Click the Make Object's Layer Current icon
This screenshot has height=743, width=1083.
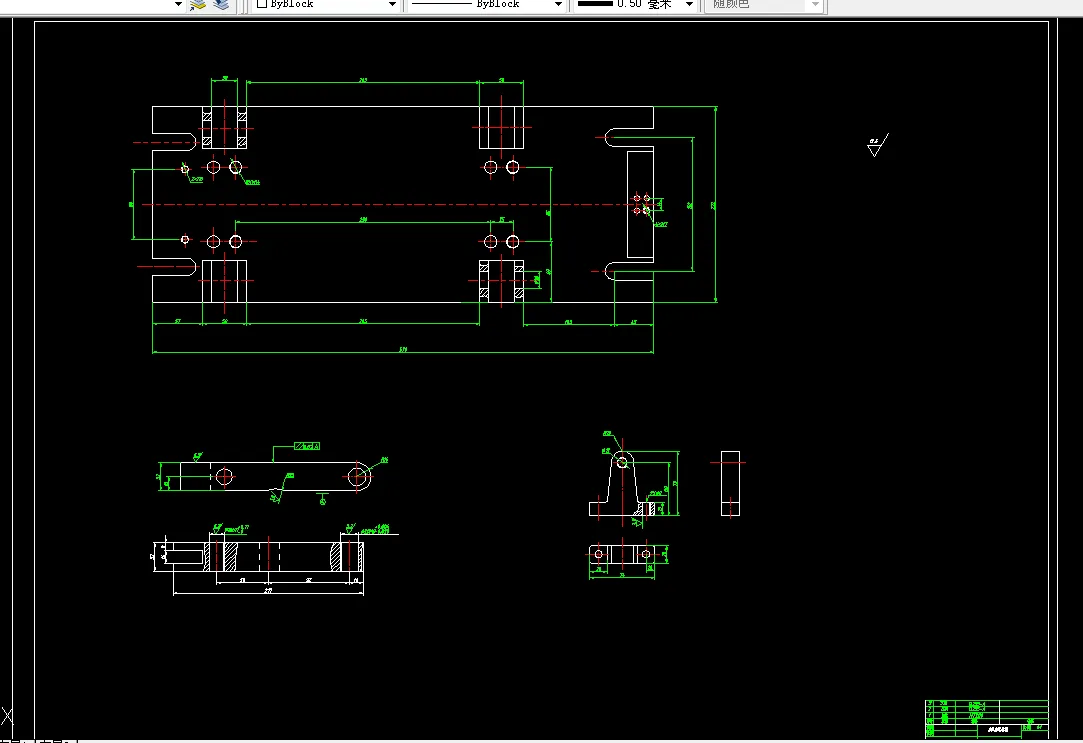coord(198,4)
